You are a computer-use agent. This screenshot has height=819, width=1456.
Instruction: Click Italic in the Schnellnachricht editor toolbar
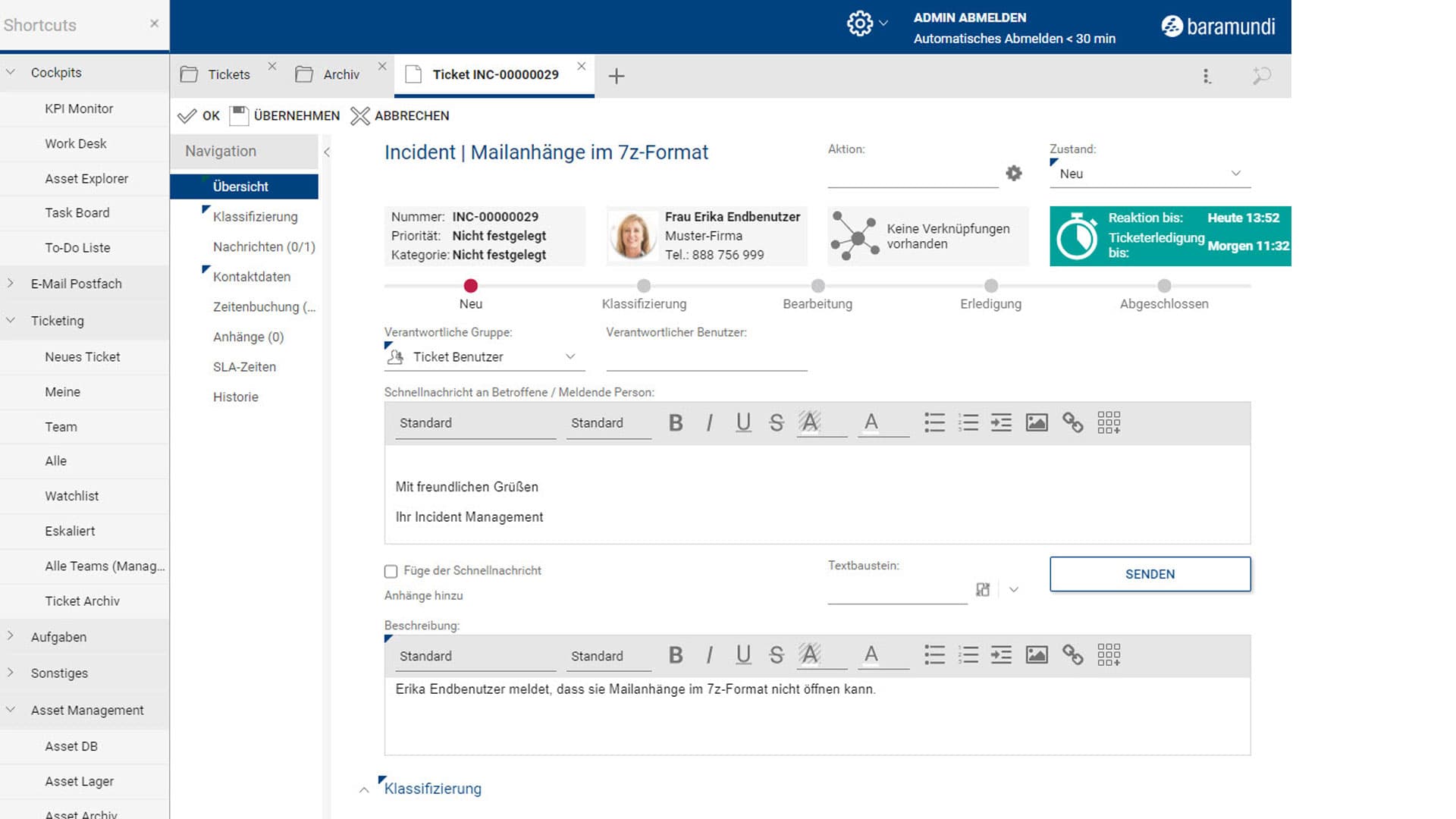710,423
